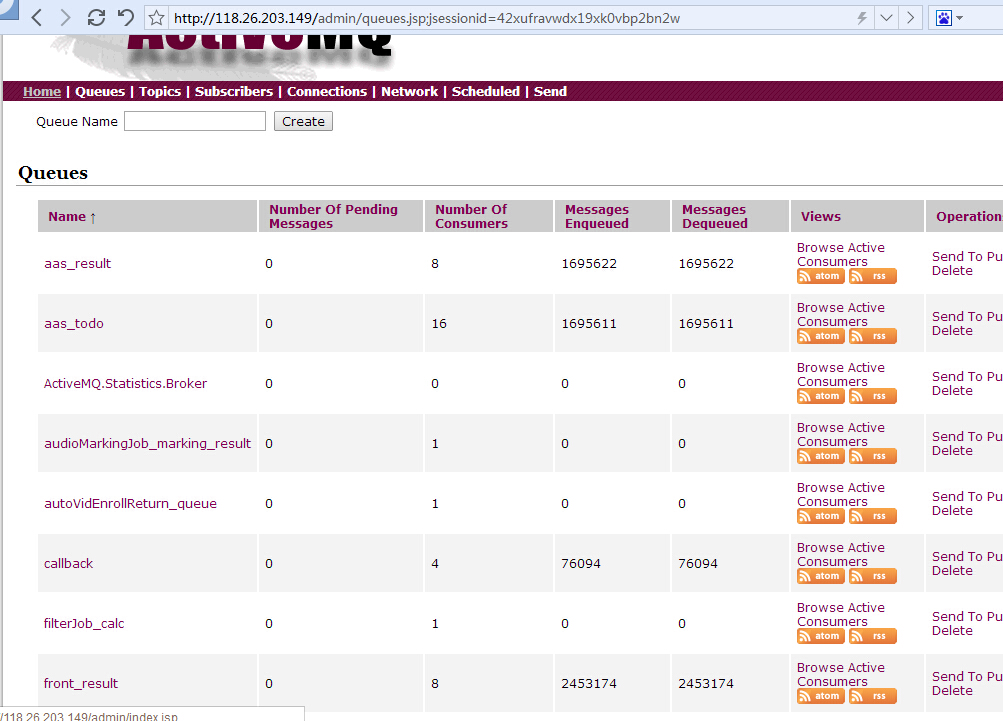Browse Active Consumers for callback
This screenshot has height=721, width=1003.
pyautogui.click(x=841, y=554)
